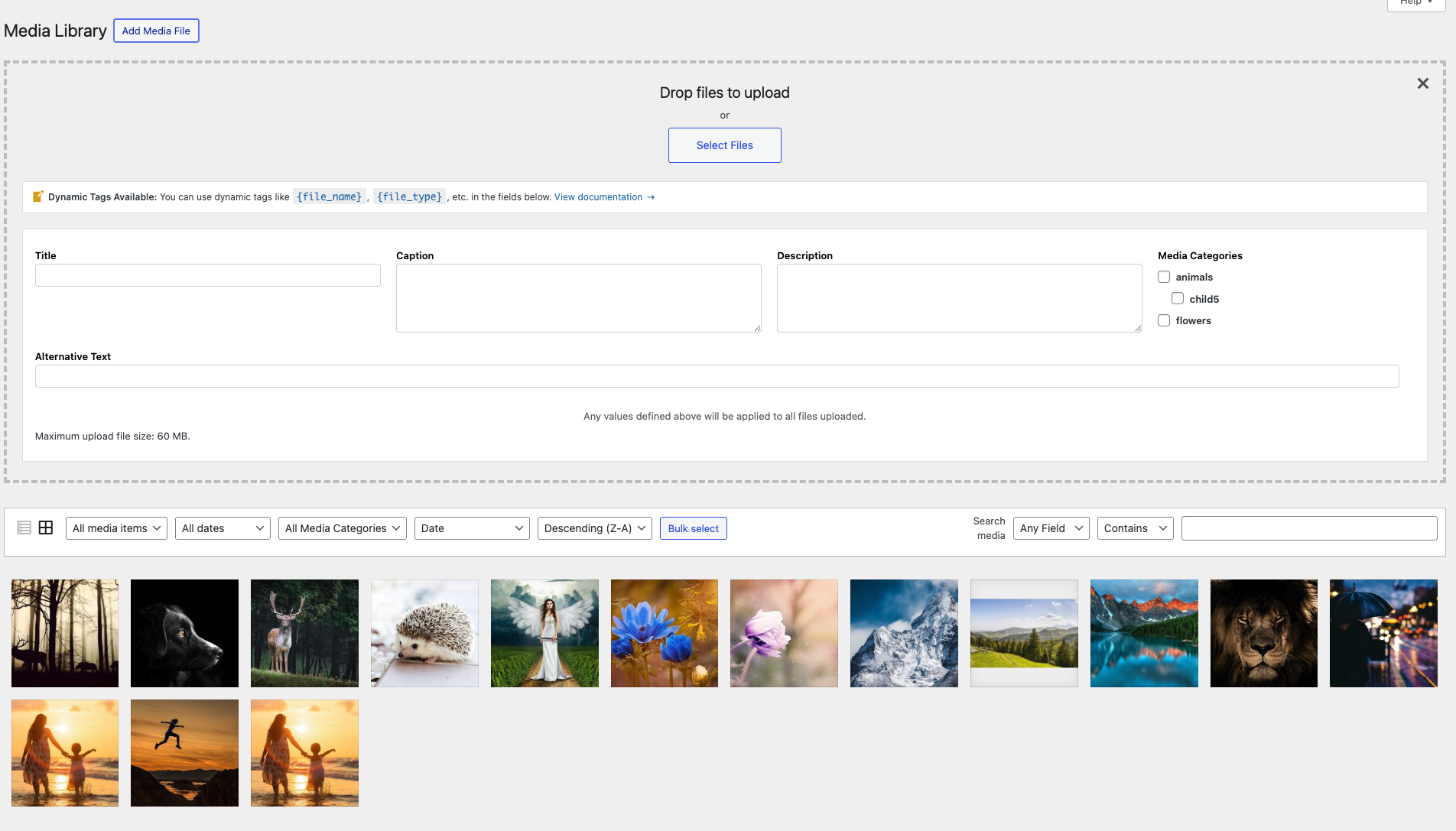Open the Any Field search dropdown

tap(1051, 528)
